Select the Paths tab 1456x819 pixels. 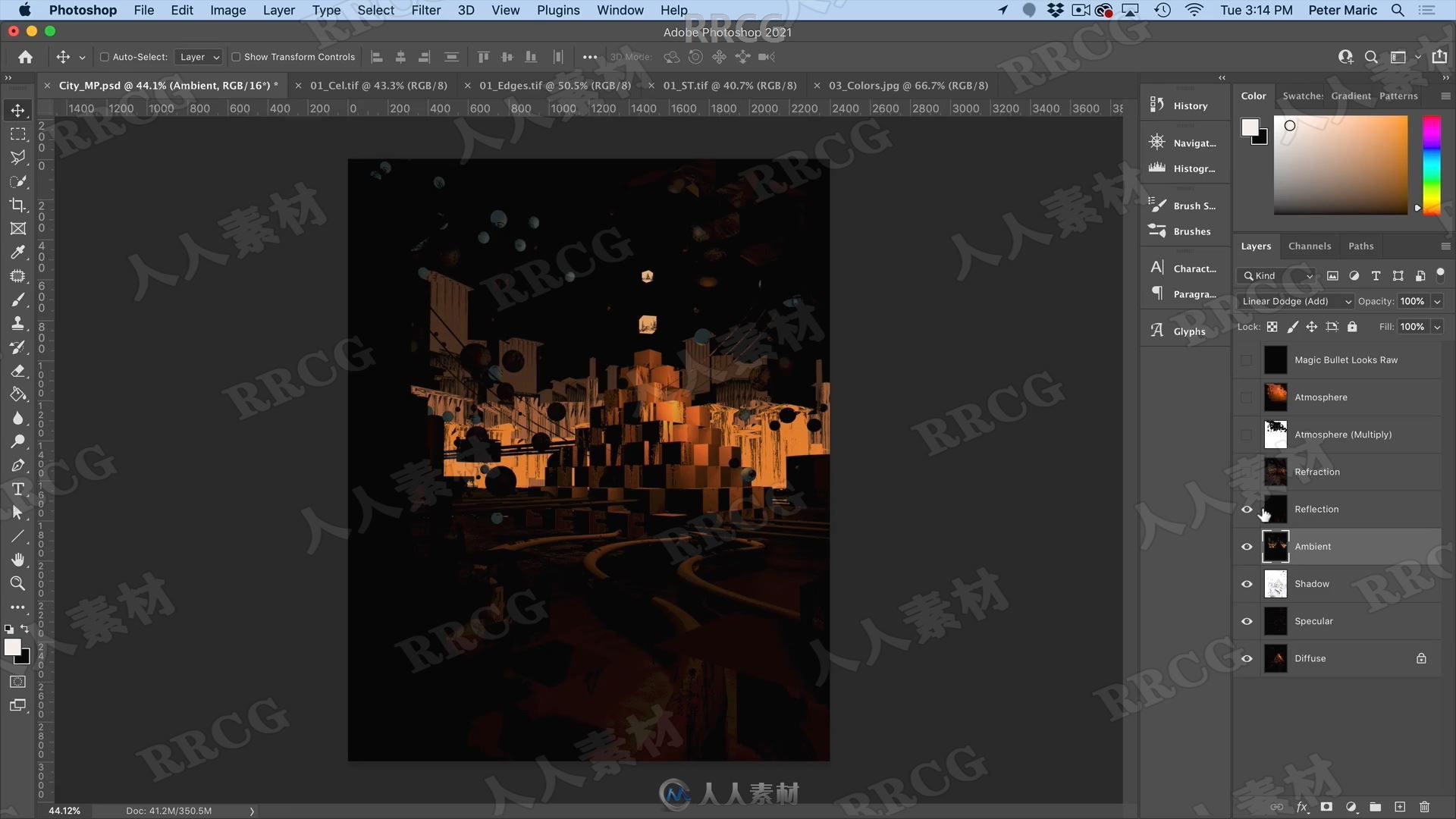(x=1362, y=245)
